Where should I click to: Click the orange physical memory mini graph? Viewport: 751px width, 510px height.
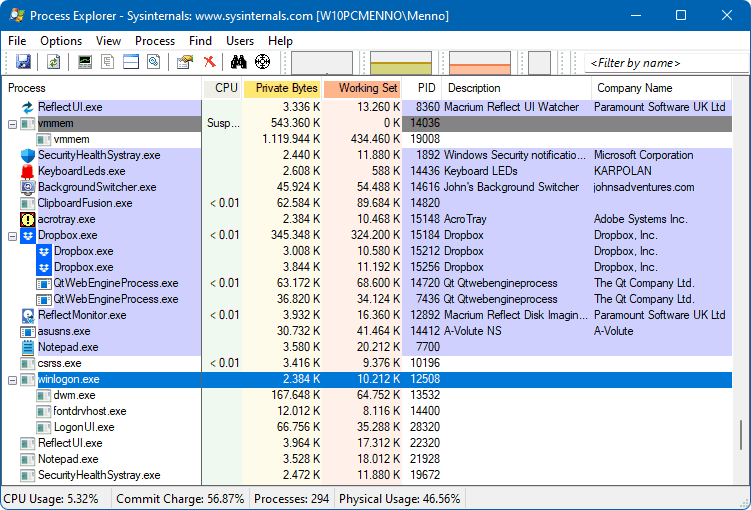point(479,63)
